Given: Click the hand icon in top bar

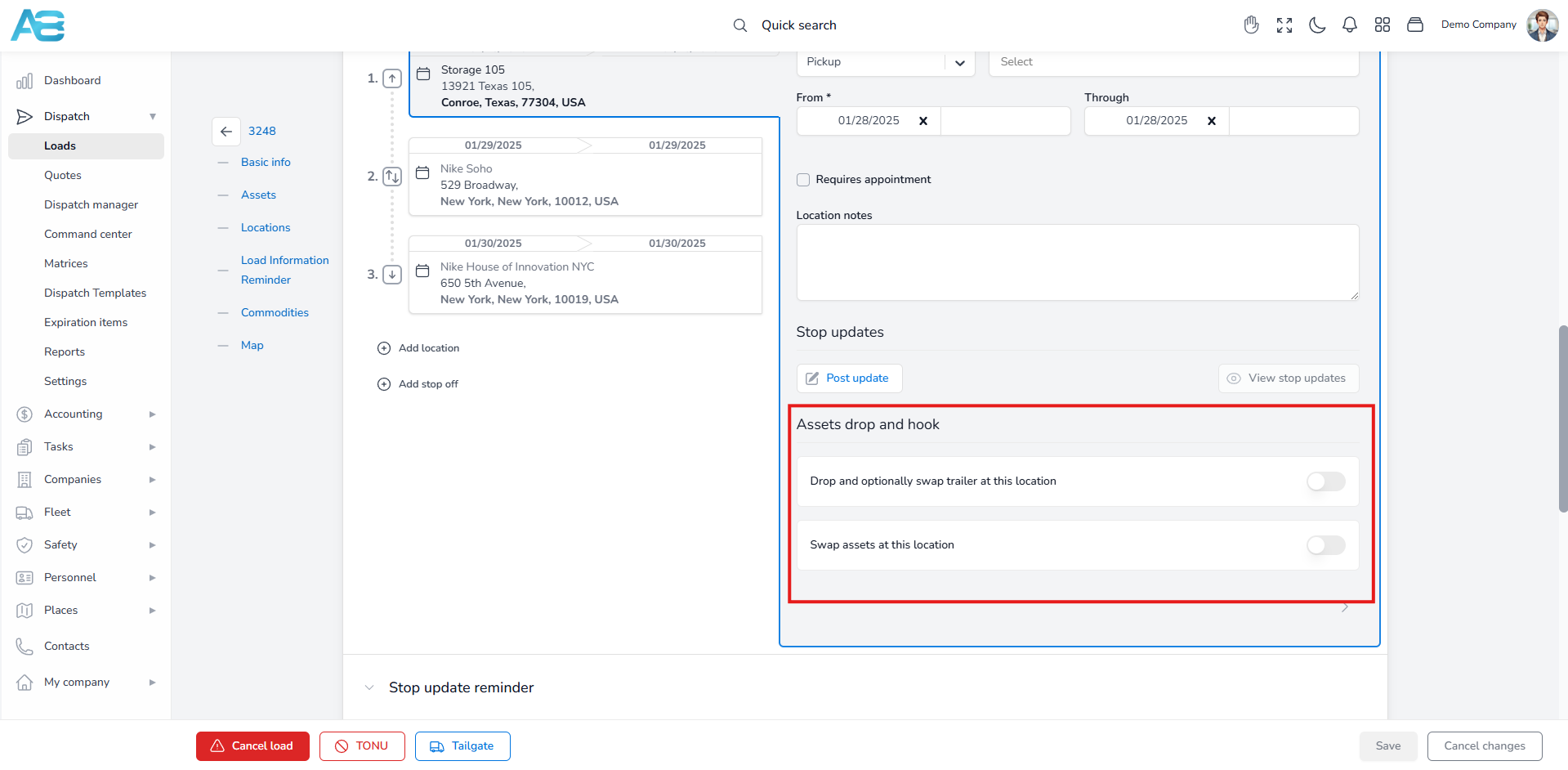Looking at the screenshot, I should (x=1251, y=25).
